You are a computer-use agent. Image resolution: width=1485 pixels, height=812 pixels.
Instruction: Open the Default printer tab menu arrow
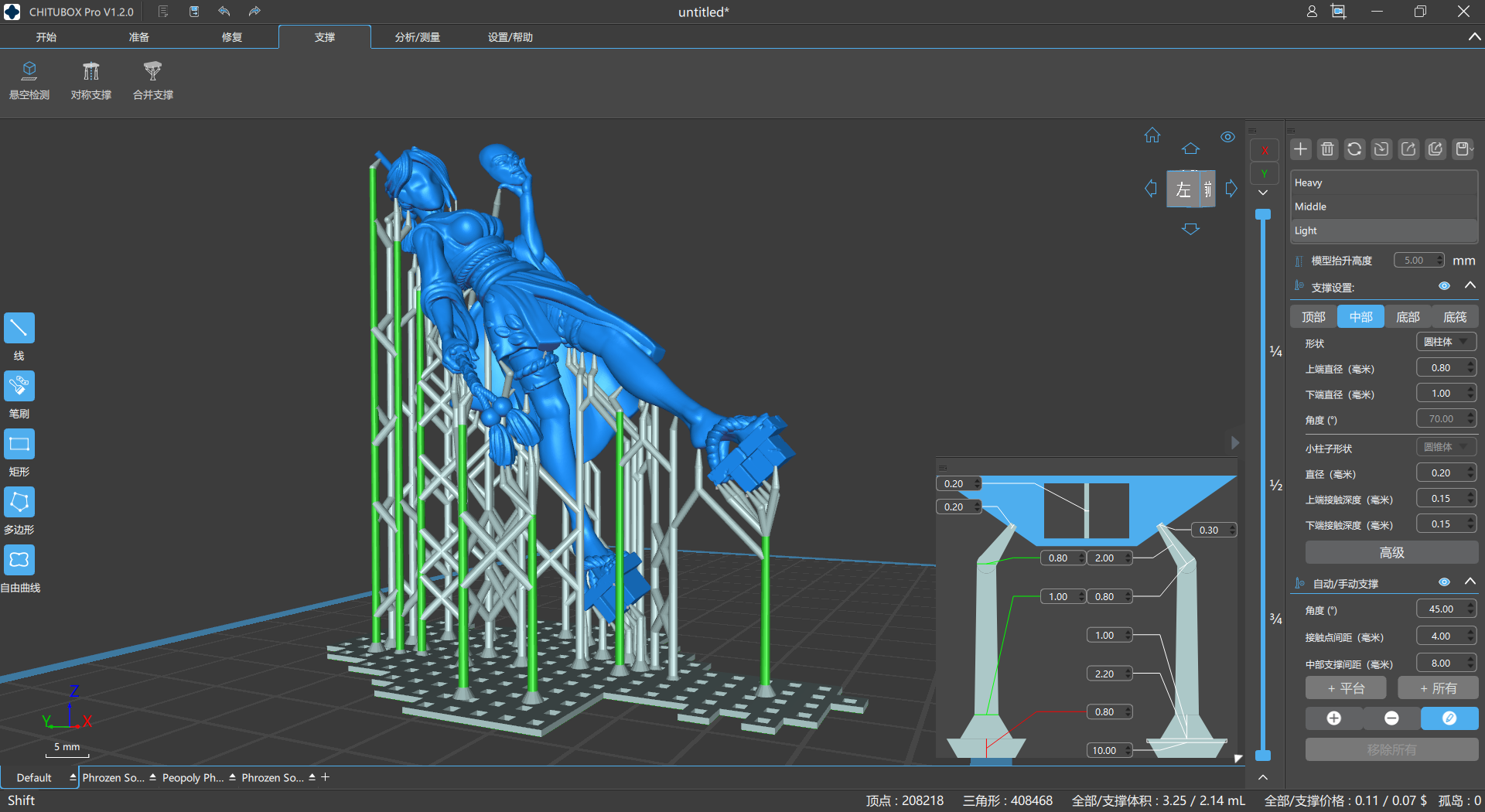pyautogui.click(x=73, y=777)
